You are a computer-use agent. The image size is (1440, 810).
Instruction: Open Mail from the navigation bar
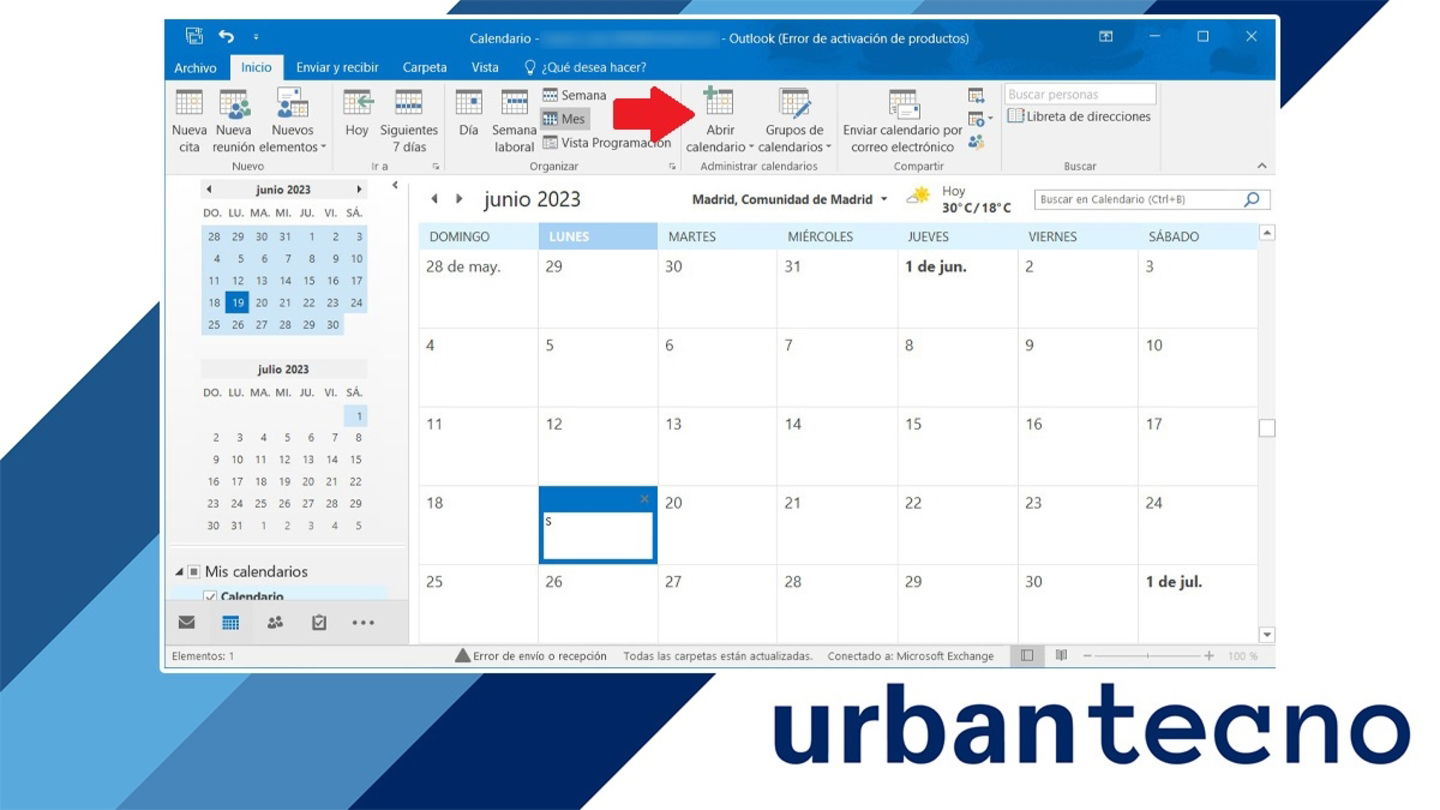pyautogui.click(x=186, y=622)
